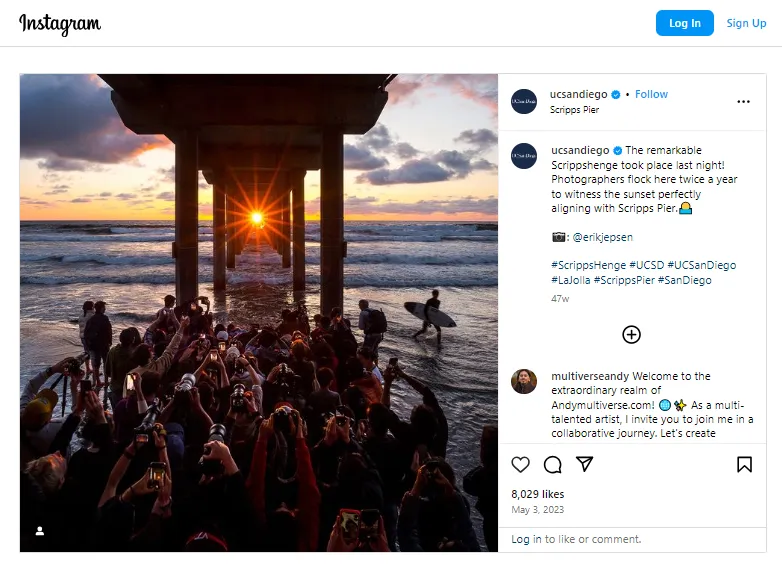The image size is (782, 568).
Task: Follow the ucsandiego account
Action: coord(651,94)
